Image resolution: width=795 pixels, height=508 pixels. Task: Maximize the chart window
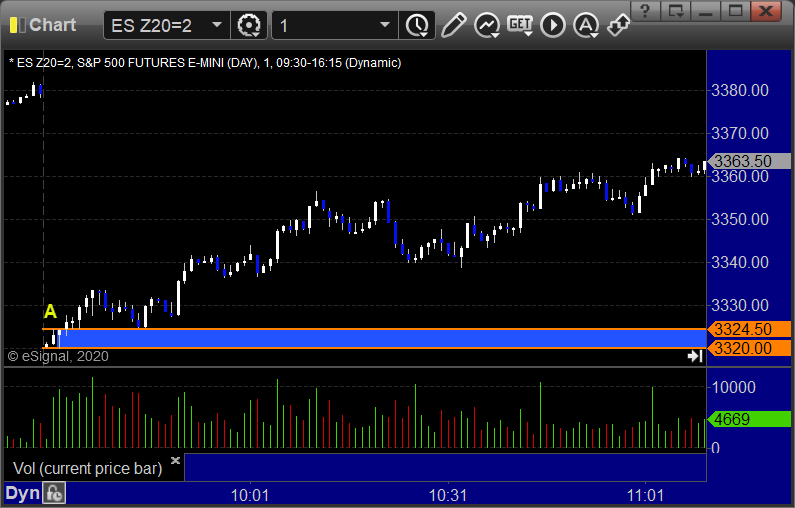coord(735,11)
